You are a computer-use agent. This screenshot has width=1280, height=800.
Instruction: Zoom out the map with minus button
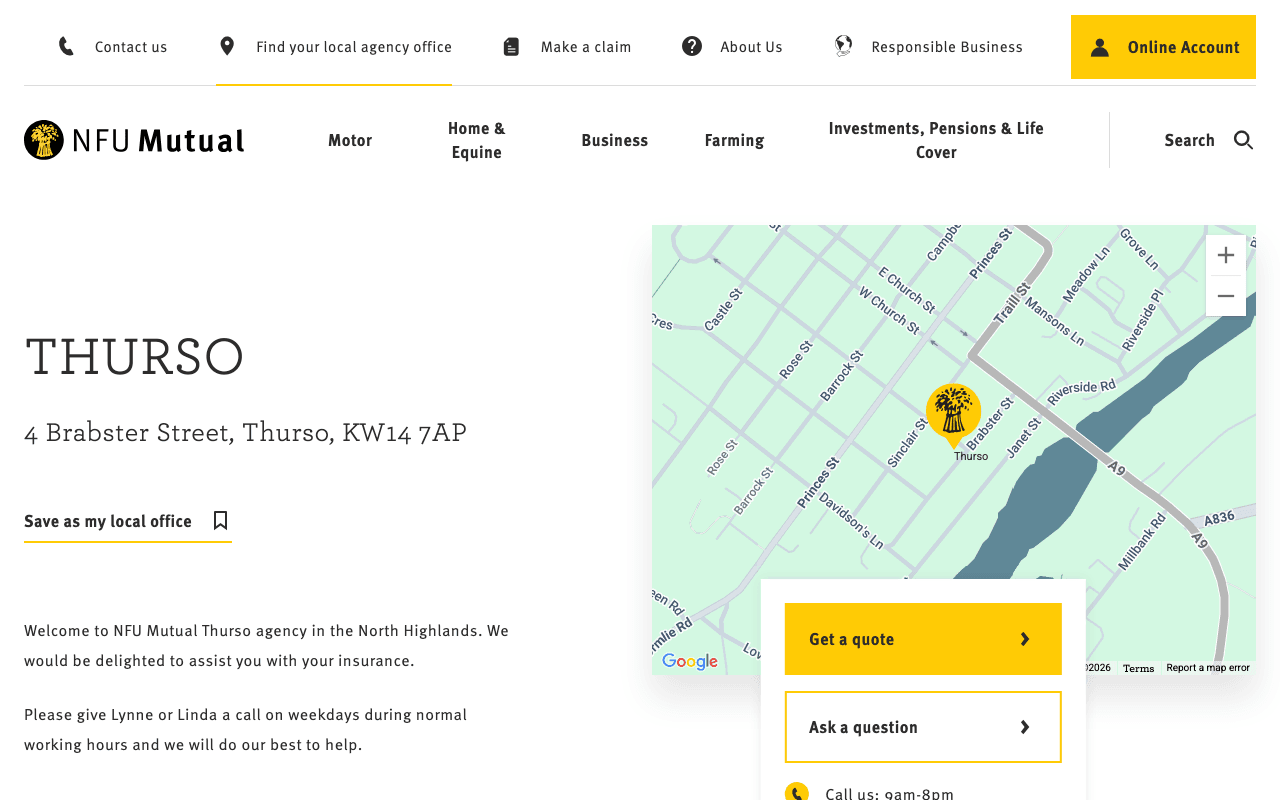[1226, 296]
